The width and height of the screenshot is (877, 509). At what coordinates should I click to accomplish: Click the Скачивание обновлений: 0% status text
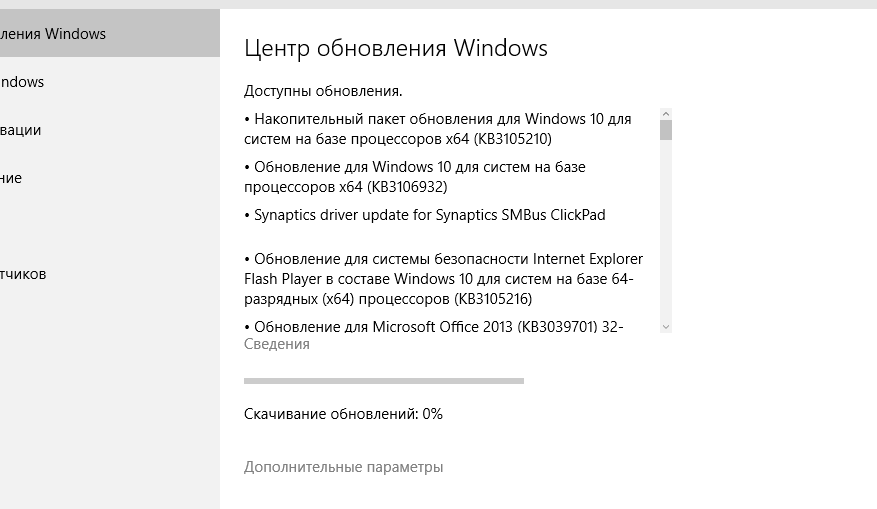(343, 413)
